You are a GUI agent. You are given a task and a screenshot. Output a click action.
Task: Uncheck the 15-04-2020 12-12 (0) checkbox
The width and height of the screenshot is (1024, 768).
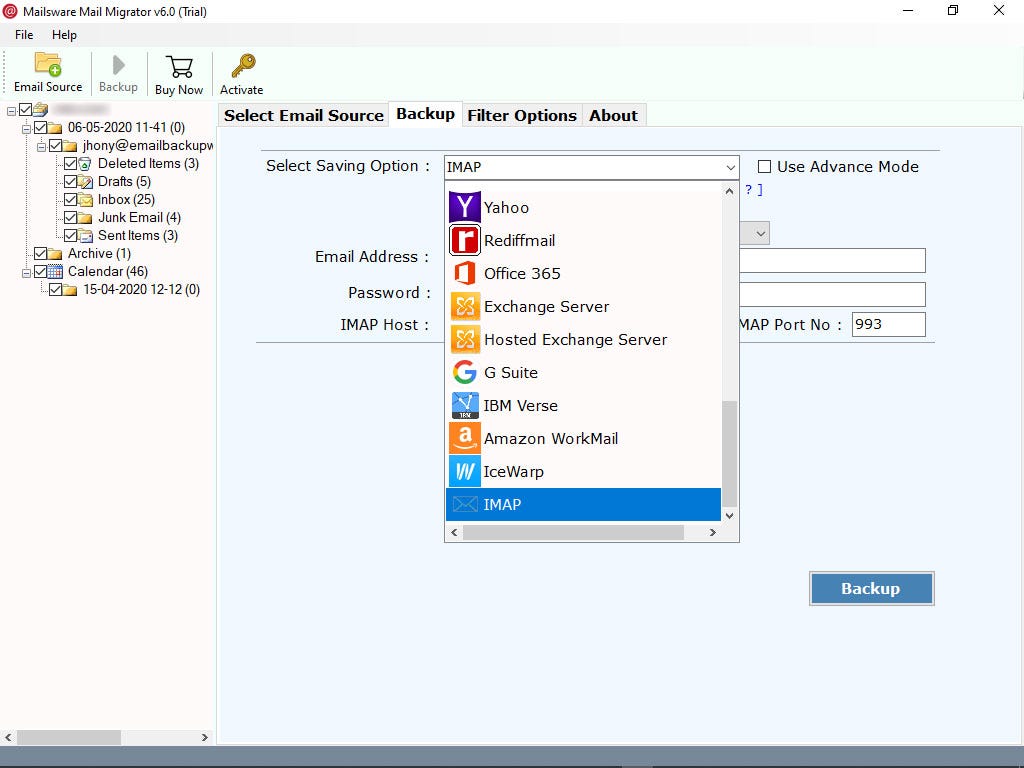click(56, 289)
